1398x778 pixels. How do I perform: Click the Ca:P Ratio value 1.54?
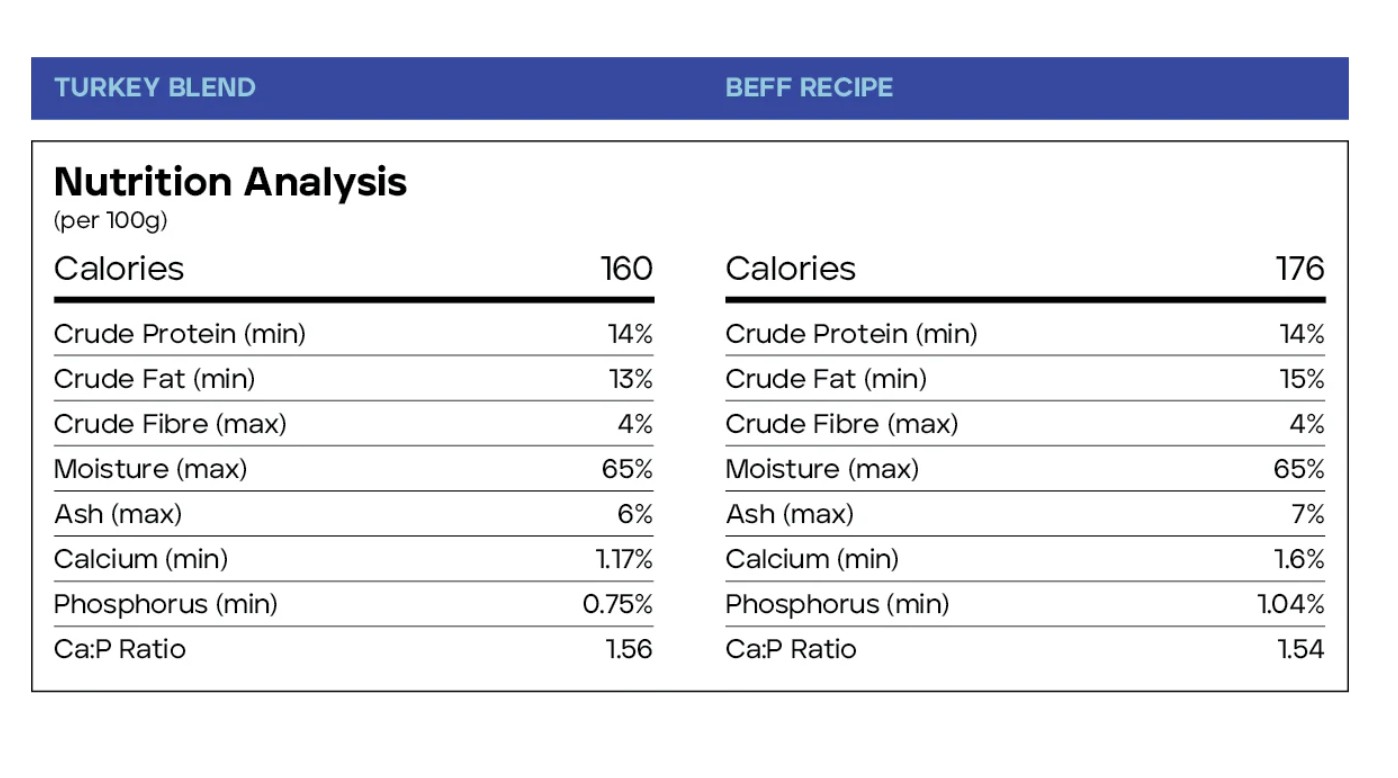pos(1301,649)
